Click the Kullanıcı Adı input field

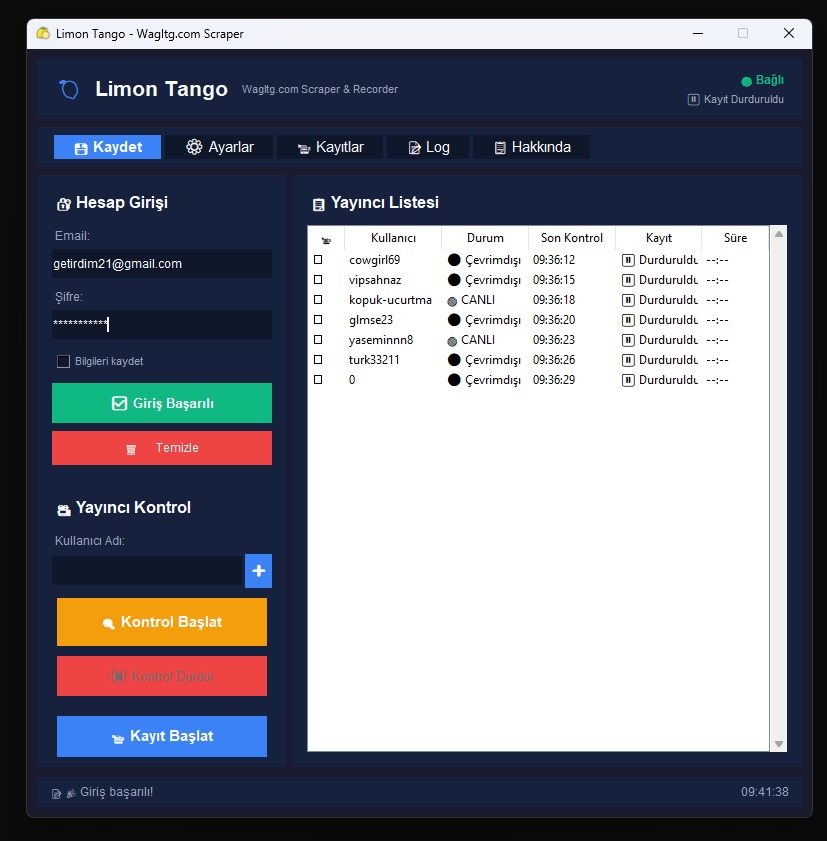(x=147, y=571)
